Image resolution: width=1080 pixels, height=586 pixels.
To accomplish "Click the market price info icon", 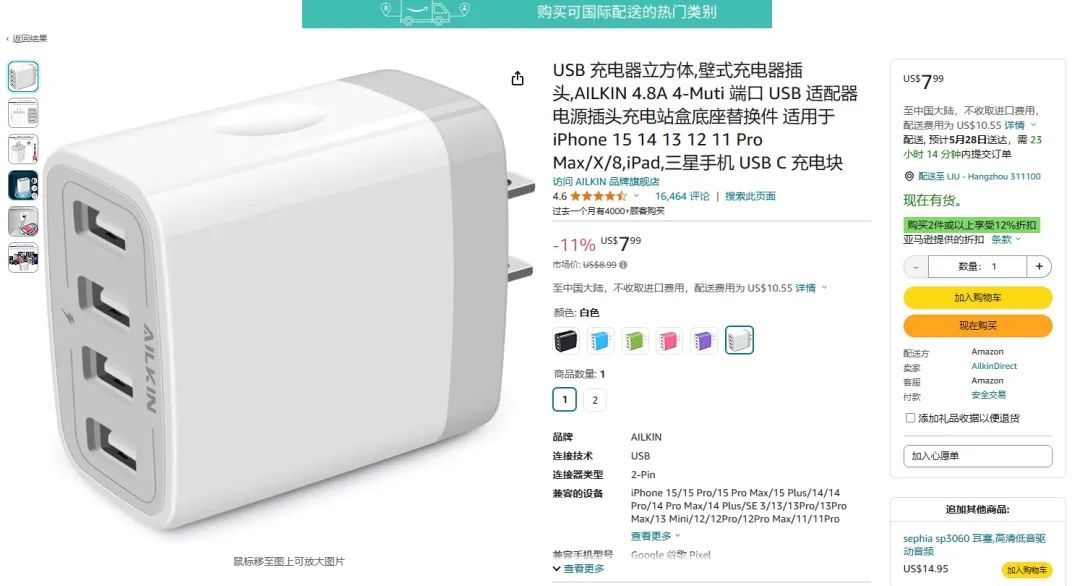I will coord(623,264).
